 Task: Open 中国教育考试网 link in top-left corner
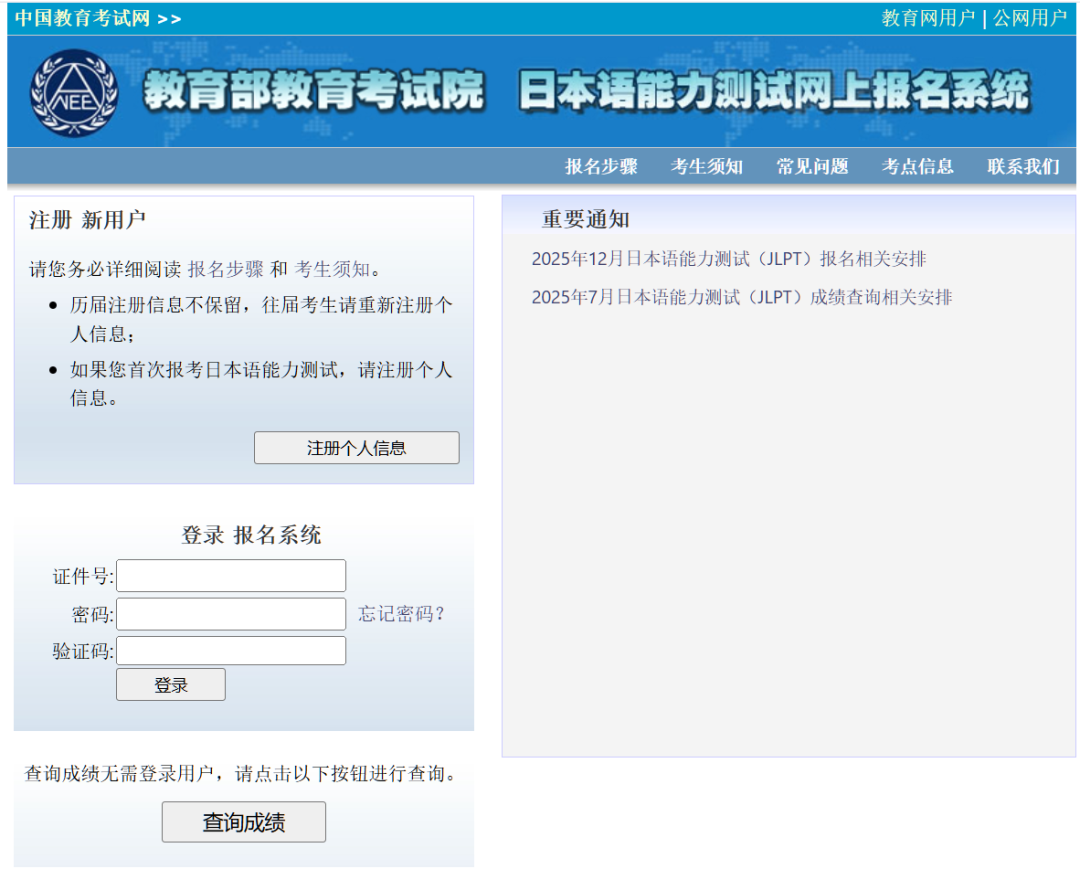coord(82,19)
